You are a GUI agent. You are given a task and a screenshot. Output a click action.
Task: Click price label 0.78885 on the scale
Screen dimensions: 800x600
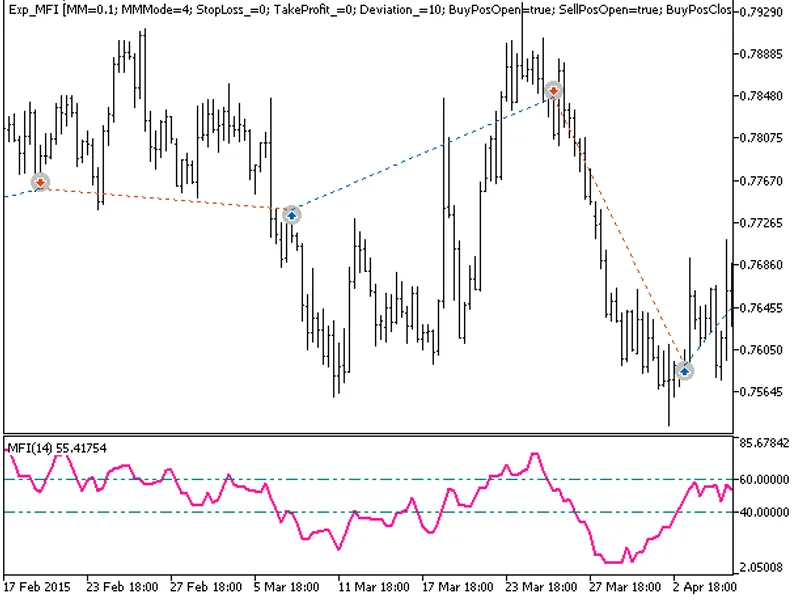tap(761, 54)
